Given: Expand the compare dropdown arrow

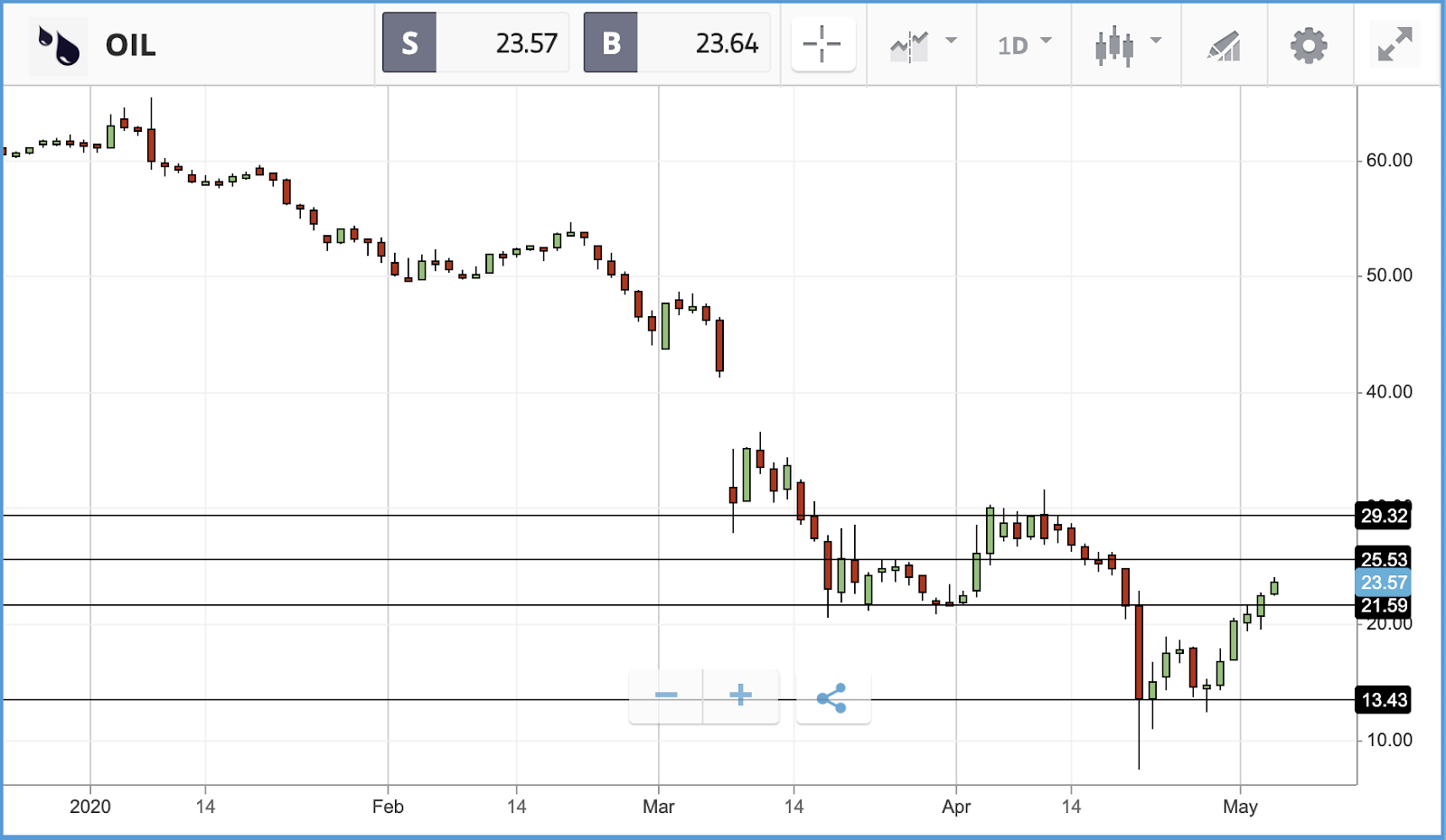Looking at the screenshot, I should tap(951, 41).
